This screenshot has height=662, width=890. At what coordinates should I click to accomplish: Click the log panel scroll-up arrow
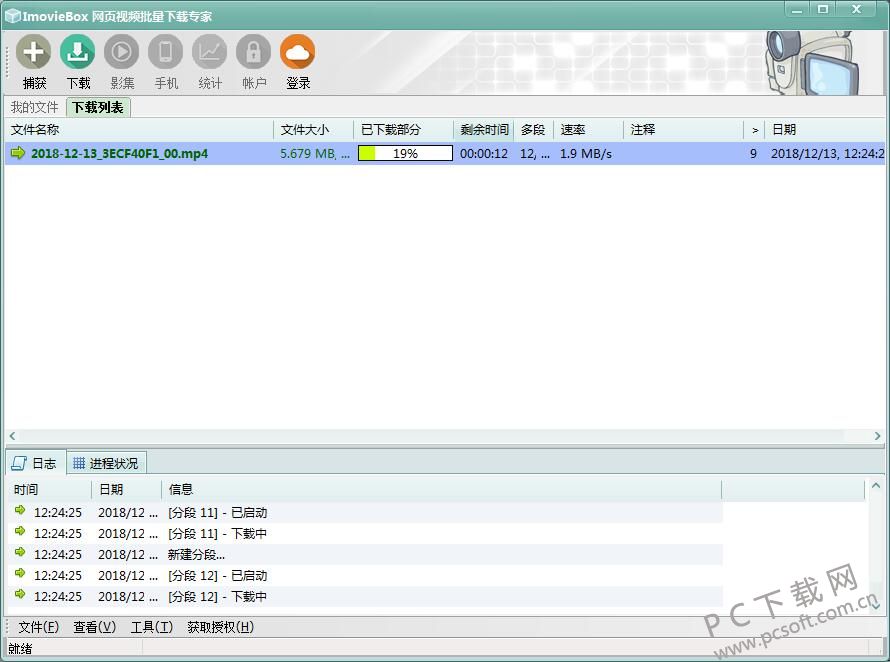[x=876, y=486]
